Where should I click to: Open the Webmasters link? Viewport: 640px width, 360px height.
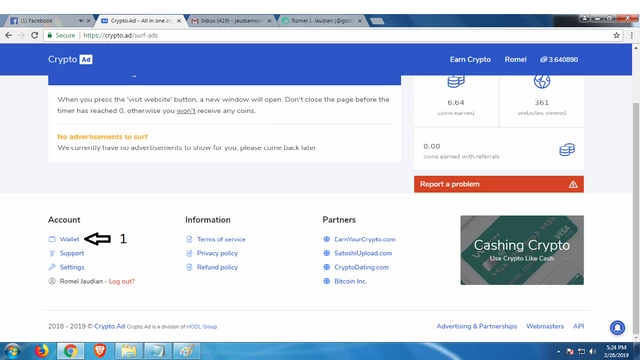pyautogui.click(x=545, y=326)
